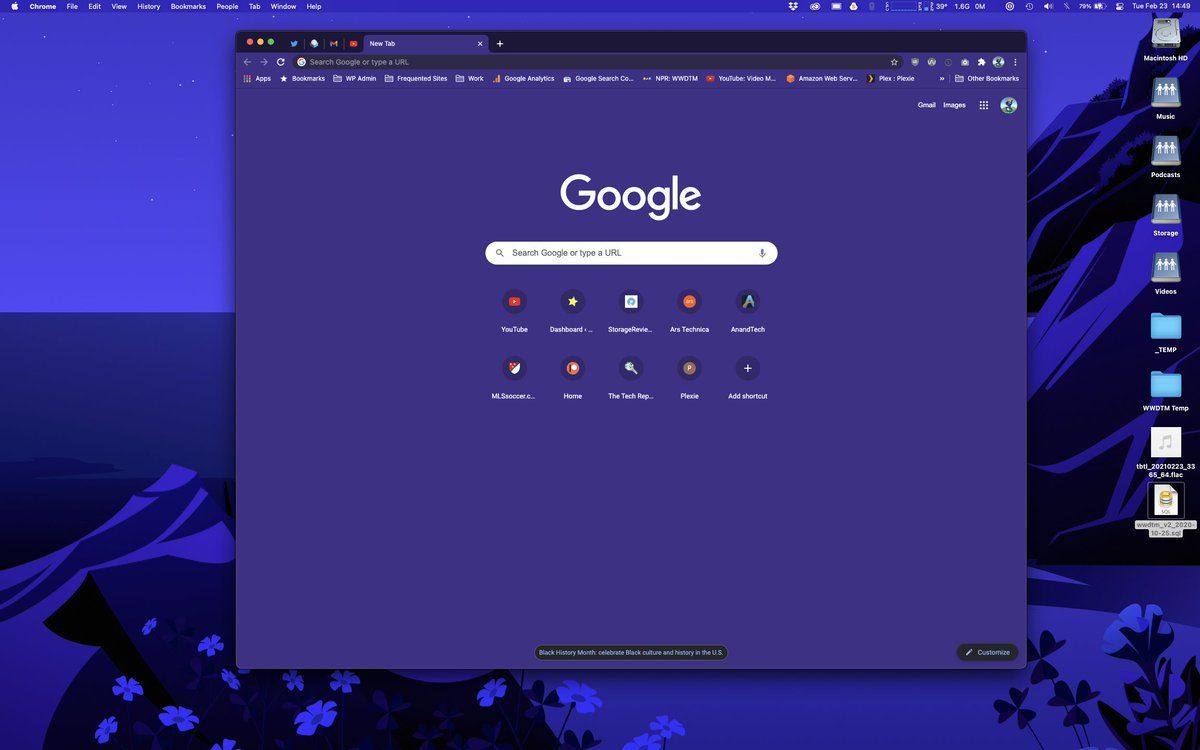1200x750 pixels.
Task: Open the Window menu
Action: click(283, 6)
